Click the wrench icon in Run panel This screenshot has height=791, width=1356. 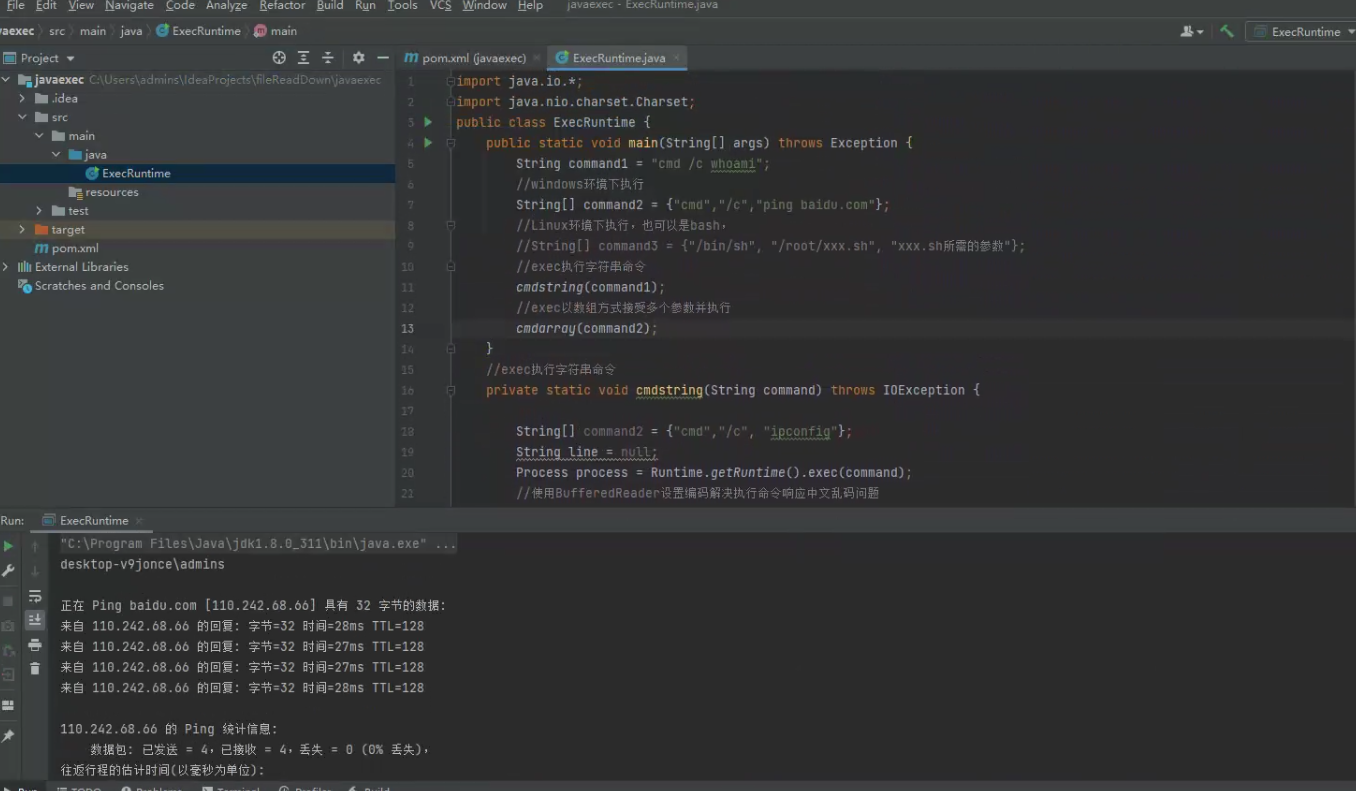[8, 570]
